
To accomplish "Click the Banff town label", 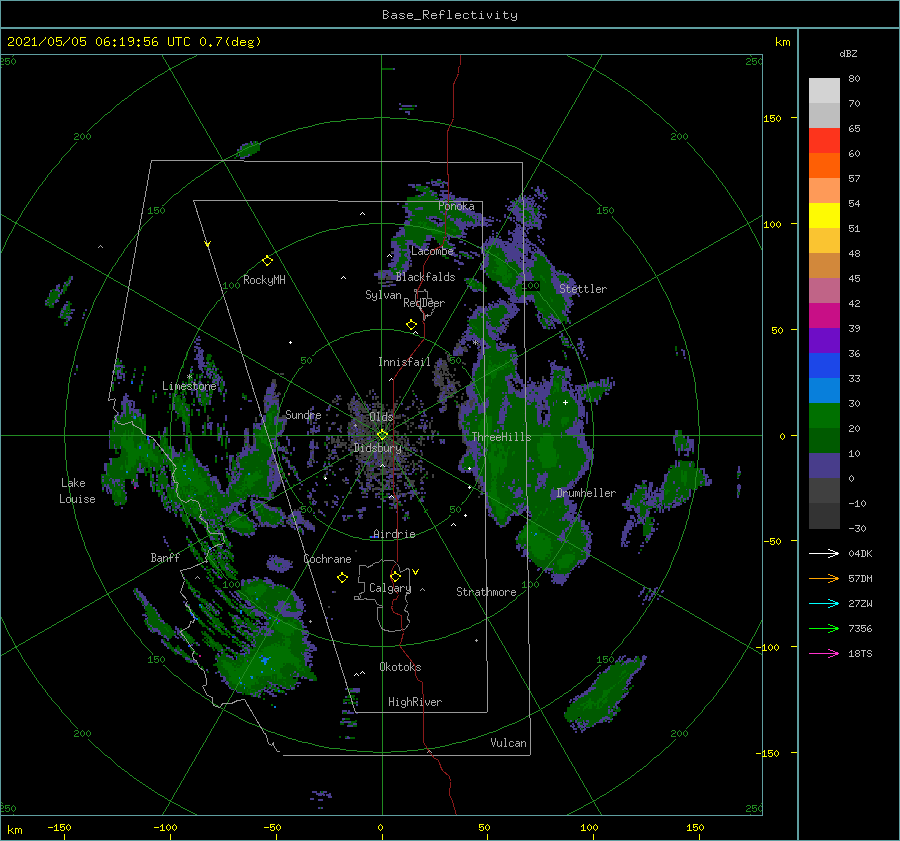I will (x=165, y=557).
